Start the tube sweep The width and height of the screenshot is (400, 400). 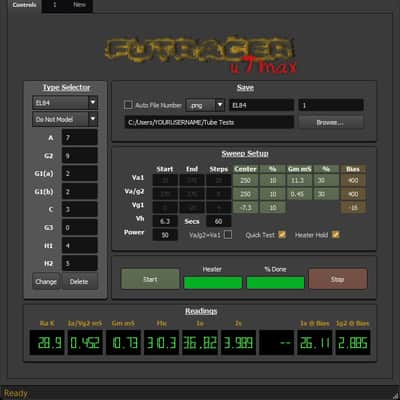150,279
